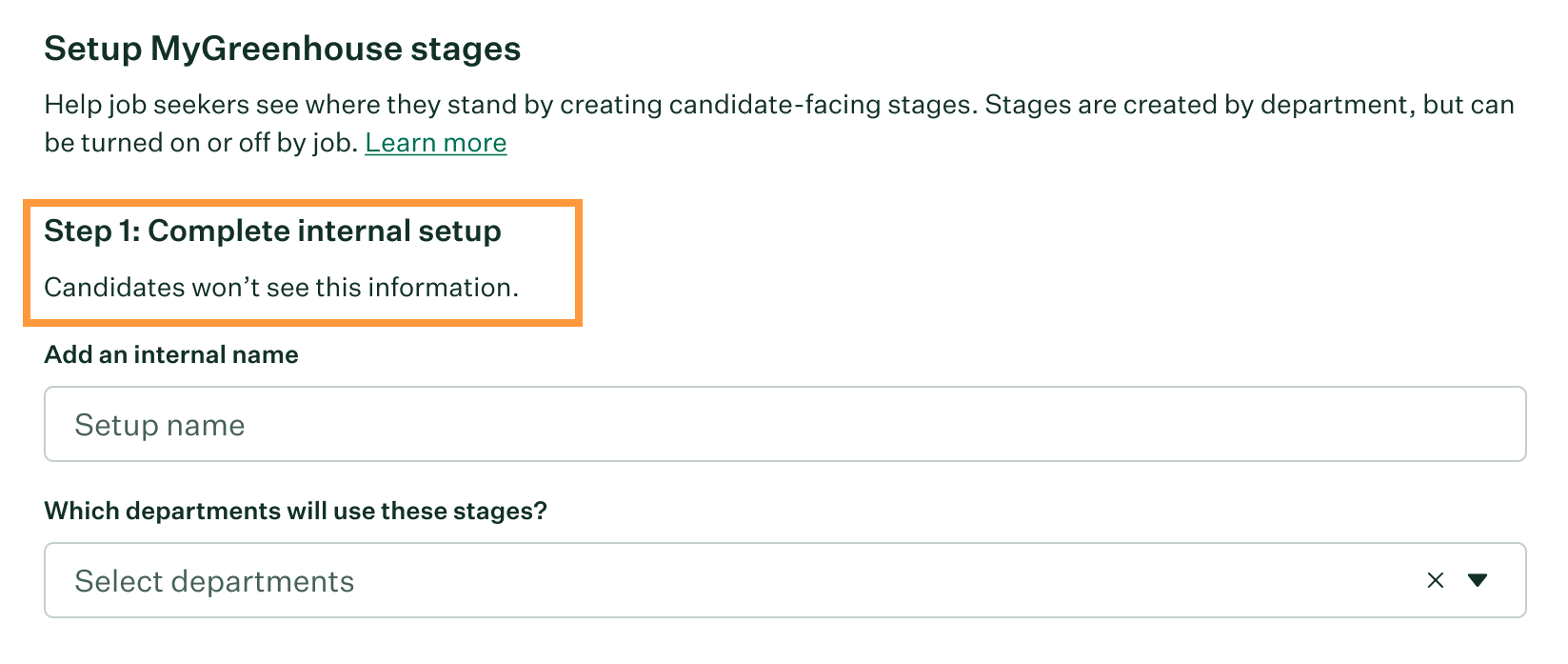The width and height of the screenshot is (1568, 664).
Task: Click the word "MyGreenhouse" in the title
Action: (276, 49)
